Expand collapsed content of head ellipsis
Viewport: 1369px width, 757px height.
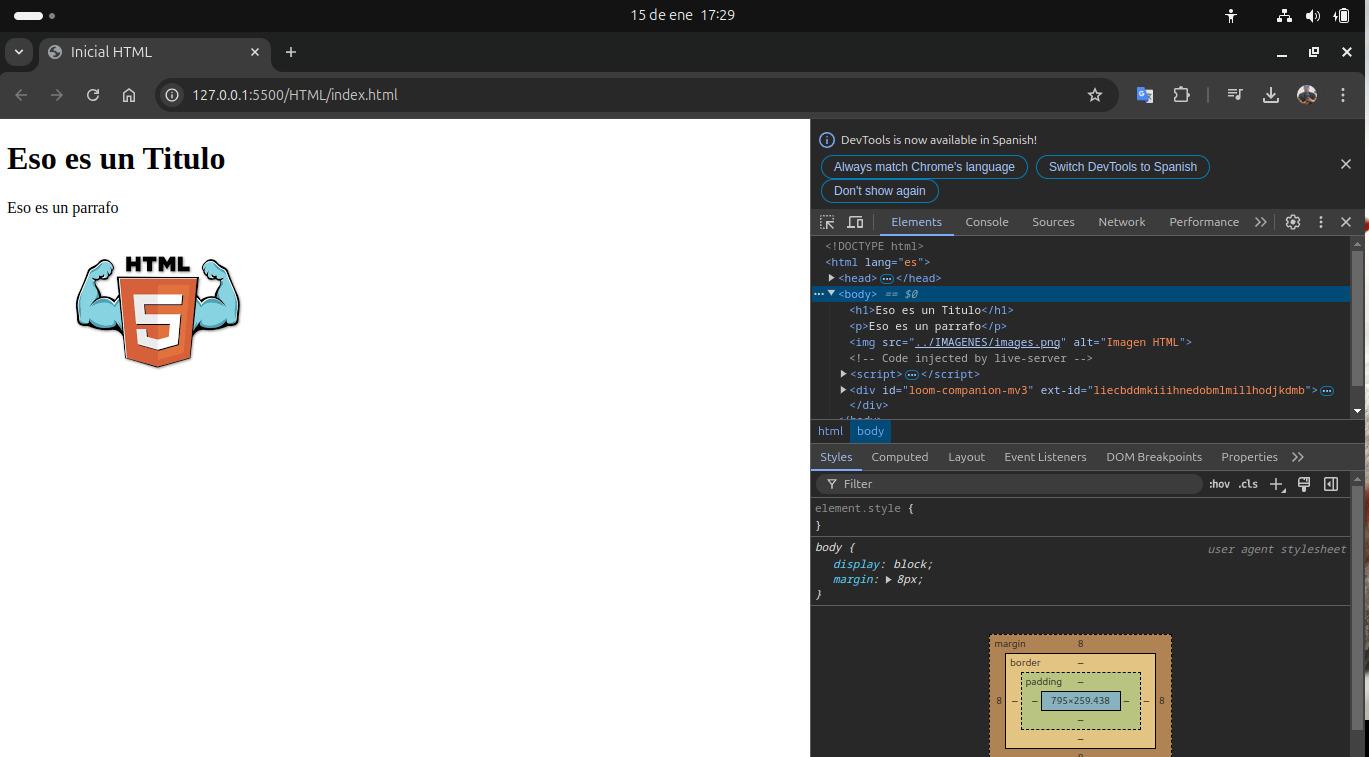point(887,279)
